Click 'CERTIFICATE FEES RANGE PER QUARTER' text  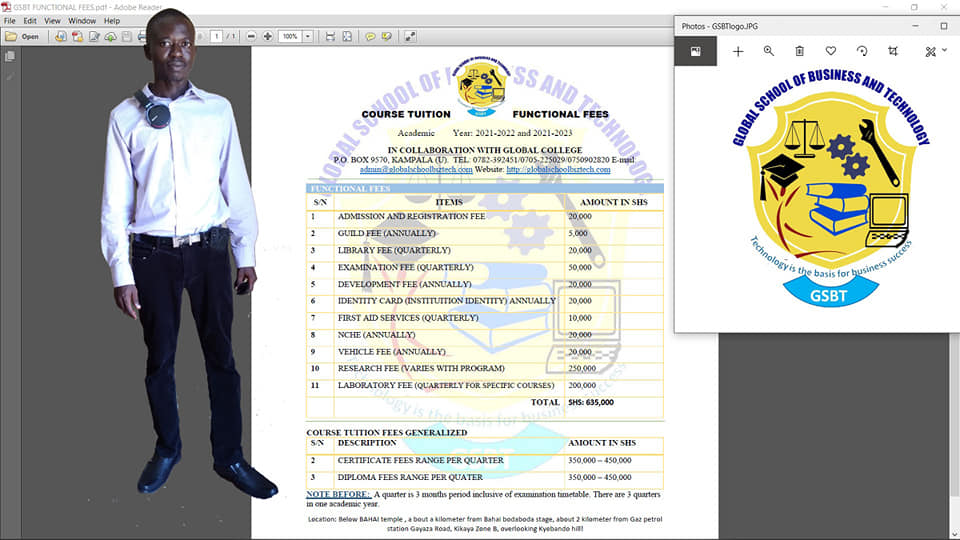(x=421, y=460)
